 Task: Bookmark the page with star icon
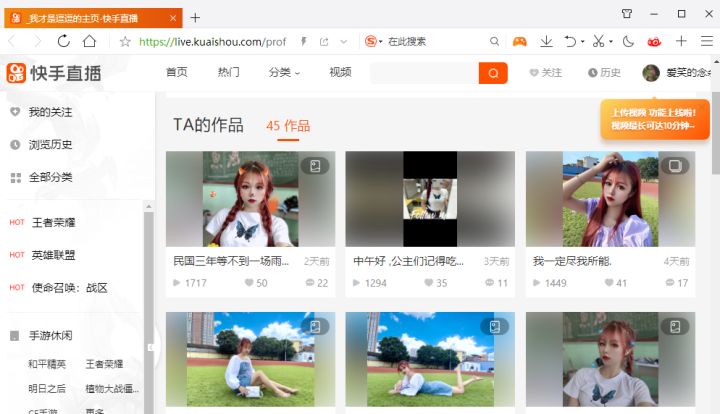[125, 42]
